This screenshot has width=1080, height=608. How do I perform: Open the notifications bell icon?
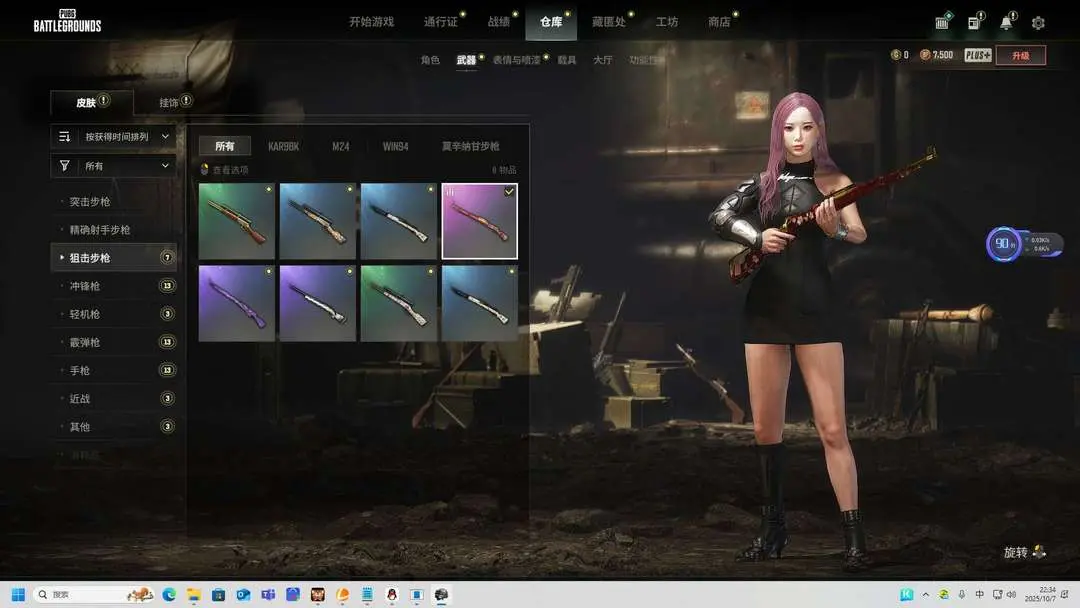pos(1006,23)
